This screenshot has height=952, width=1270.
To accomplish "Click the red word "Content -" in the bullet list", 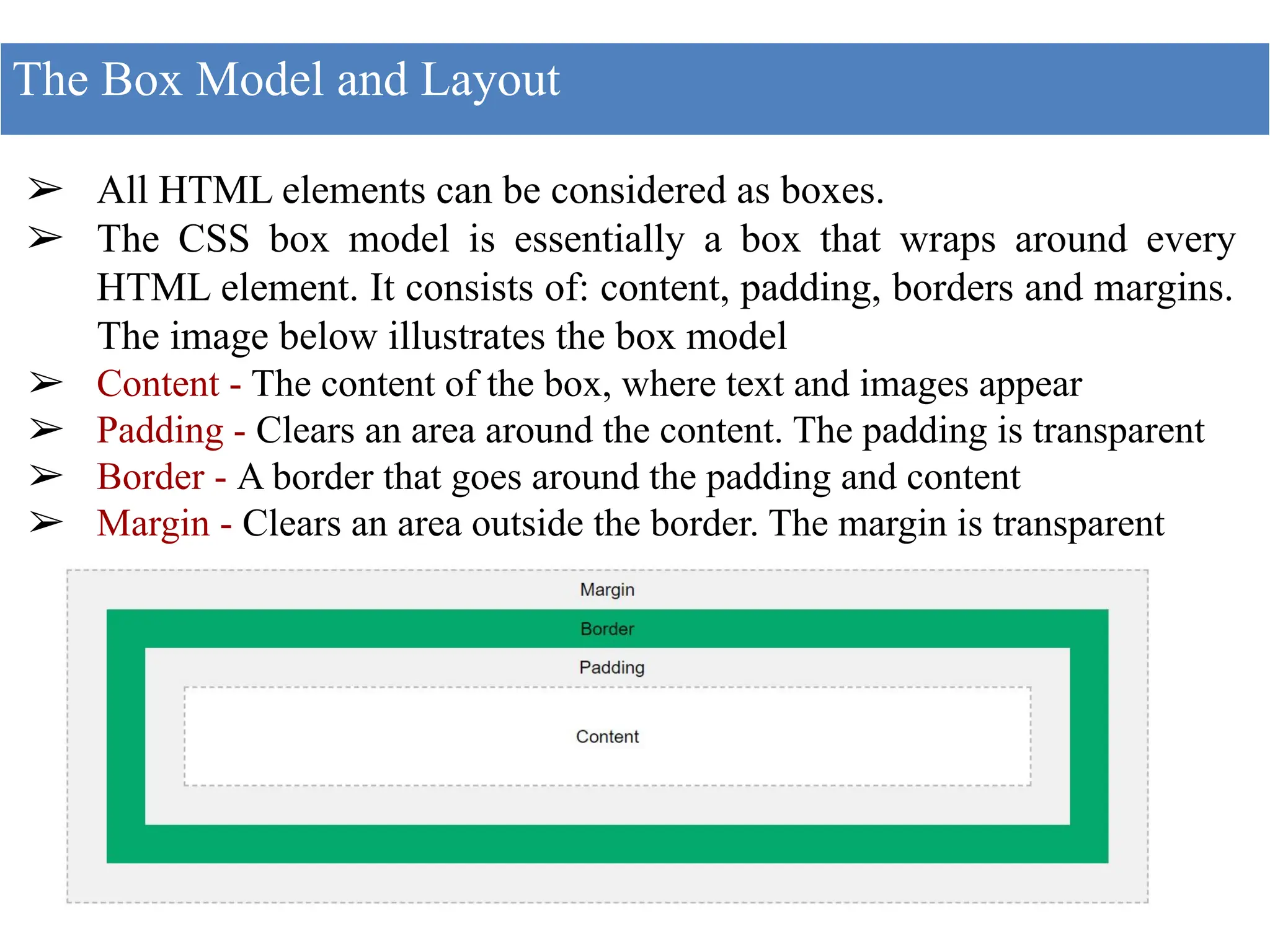I will [x=169, y=384].
